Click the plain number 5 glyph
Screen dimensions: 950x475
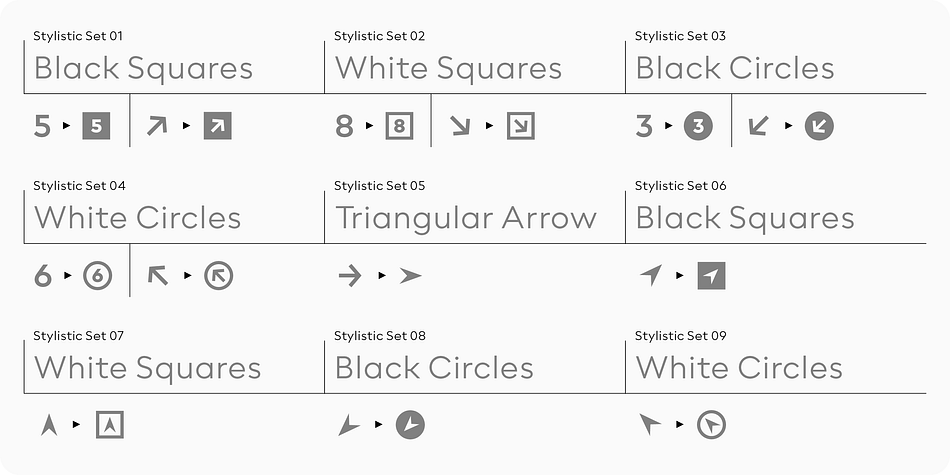pyautogui.click(x=42, y=126)
